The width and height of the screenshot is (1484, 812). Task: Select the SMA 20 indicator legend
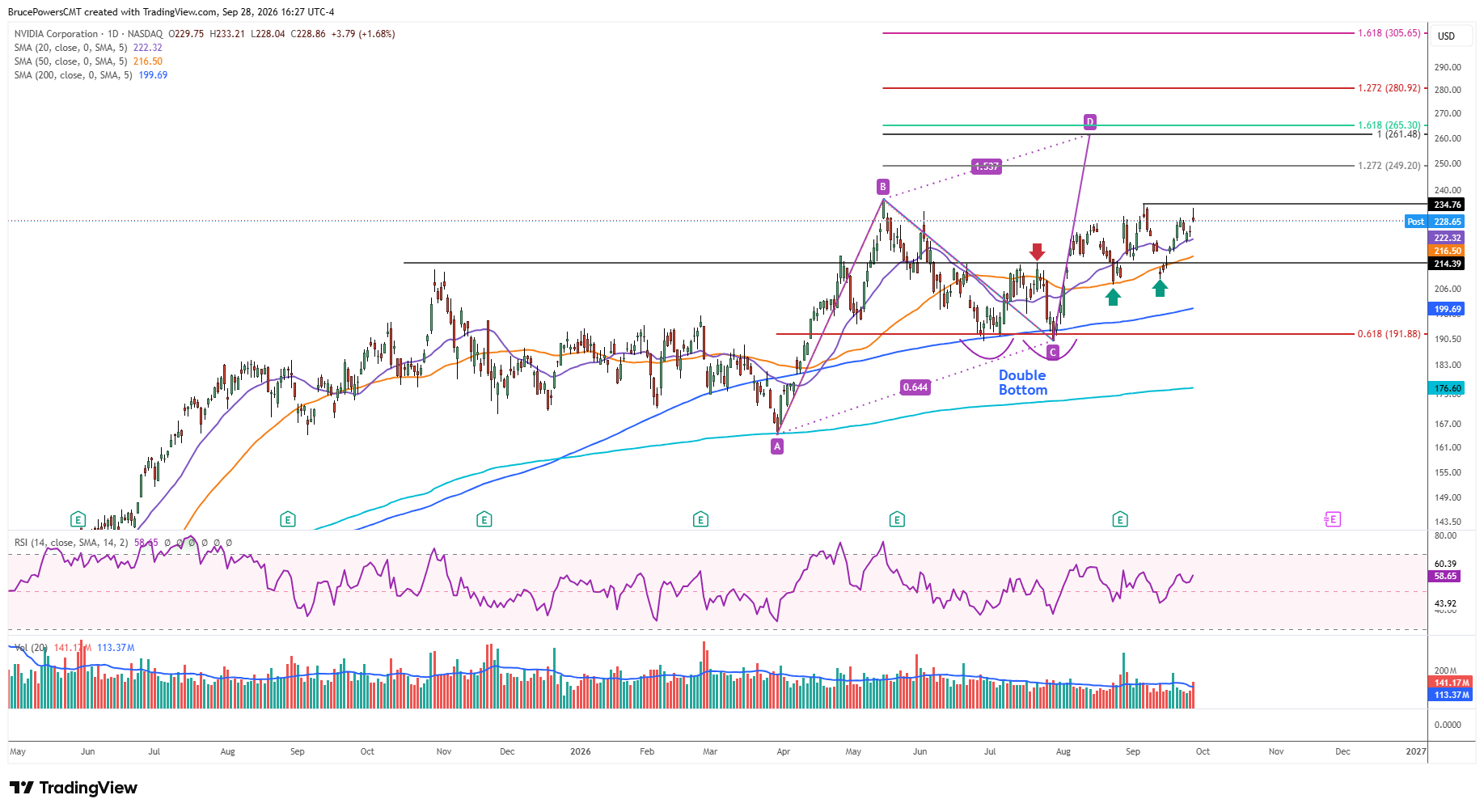pos(88,48)
